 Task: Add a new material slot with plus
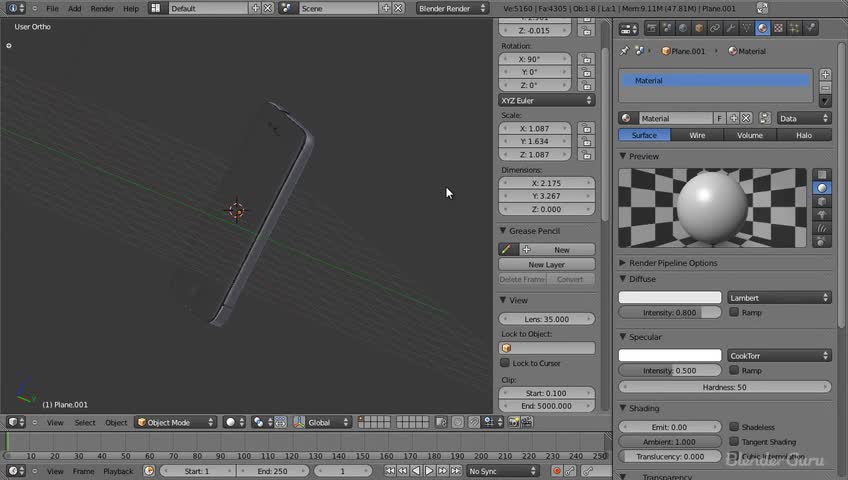[x=825, y=75]
